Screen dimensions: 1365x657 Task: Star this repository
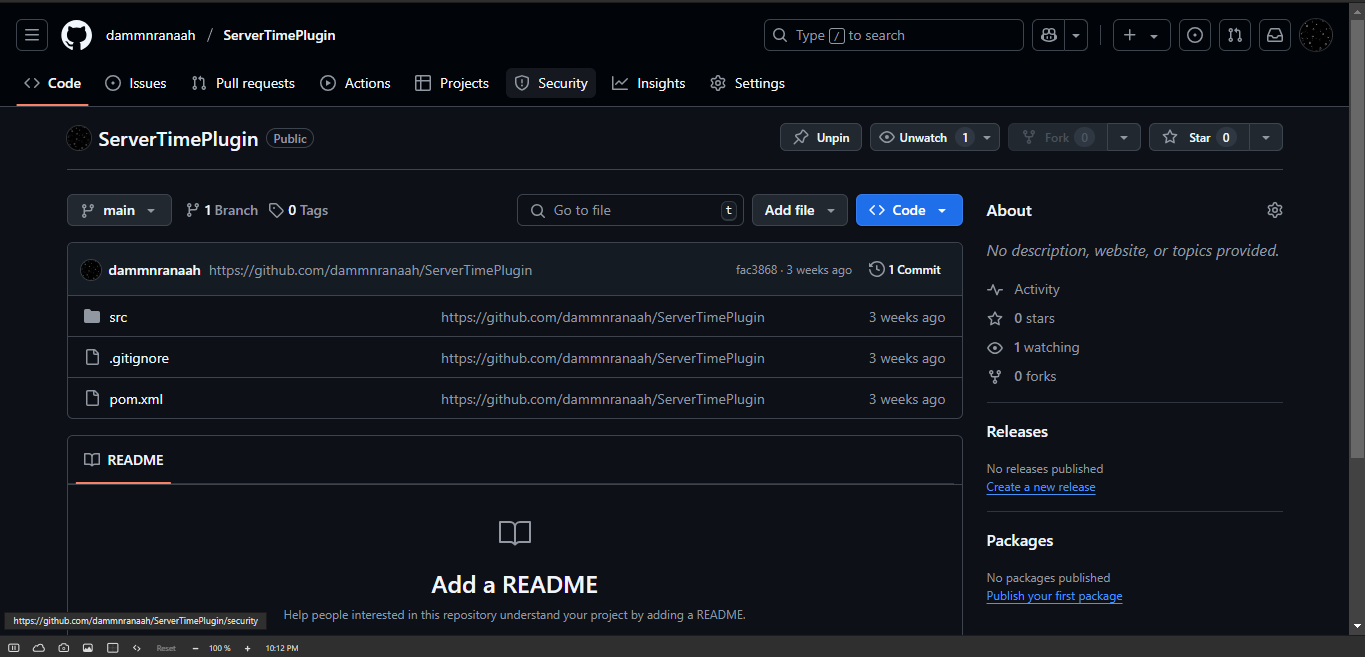(1199, 137)
